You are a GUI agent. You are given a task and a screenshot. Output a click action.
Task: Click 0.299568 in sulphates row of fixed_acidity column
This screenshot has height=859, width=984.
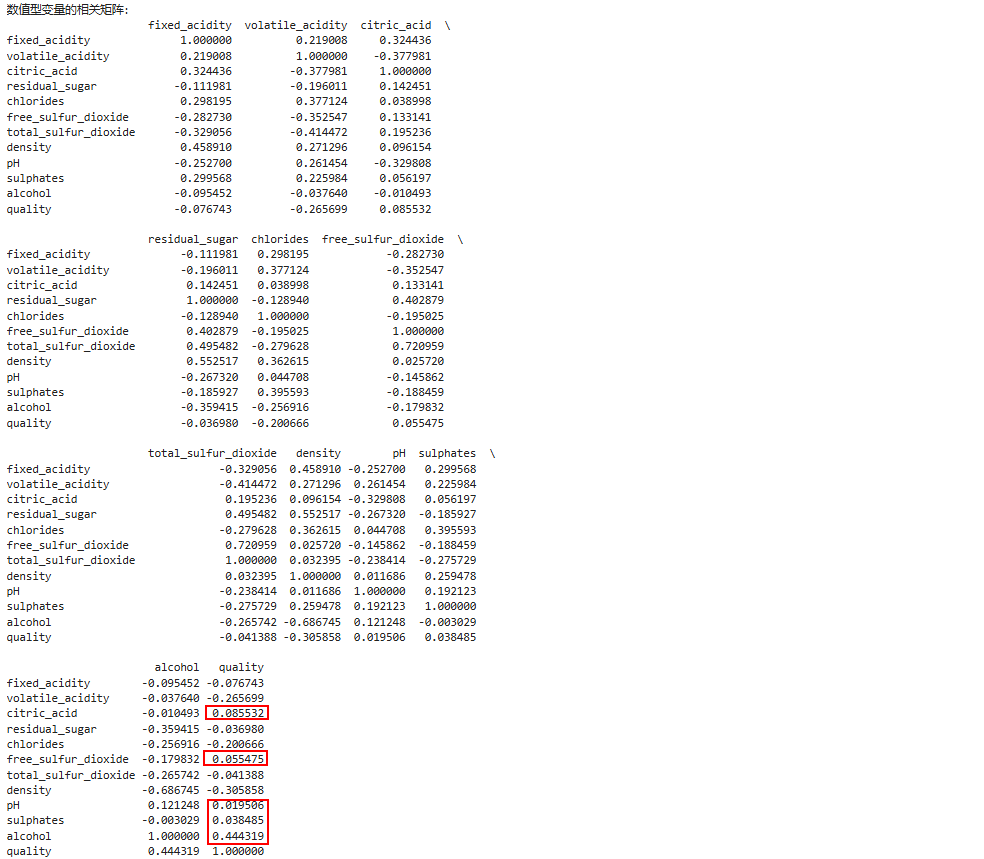coord(206,178)
